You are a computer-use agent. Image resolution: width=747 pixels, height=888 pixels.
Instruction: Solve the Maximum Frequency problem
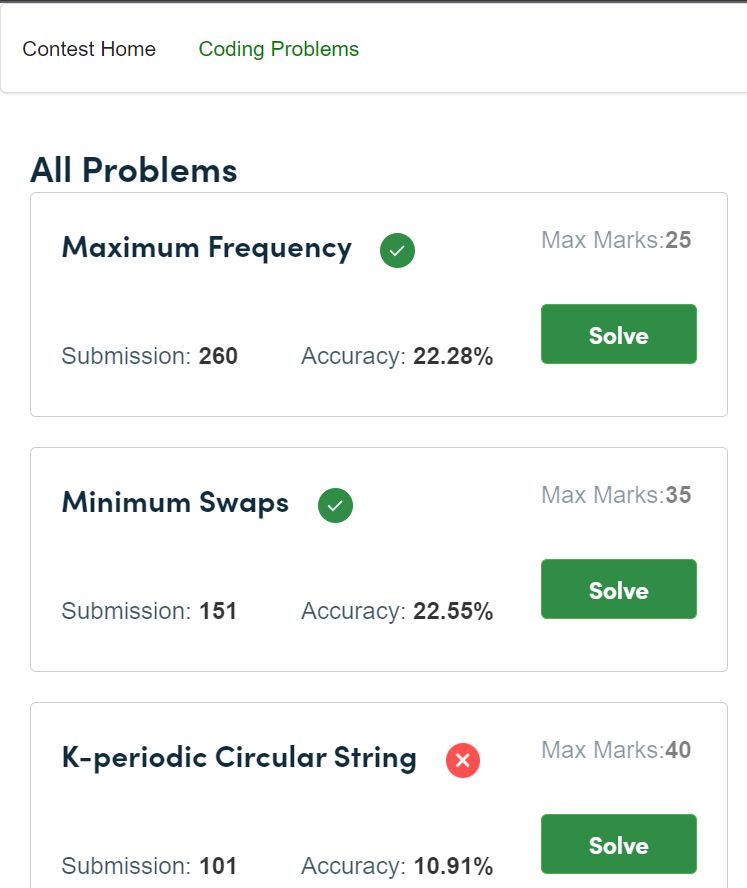pyautogui.click(x=618, y=334)
